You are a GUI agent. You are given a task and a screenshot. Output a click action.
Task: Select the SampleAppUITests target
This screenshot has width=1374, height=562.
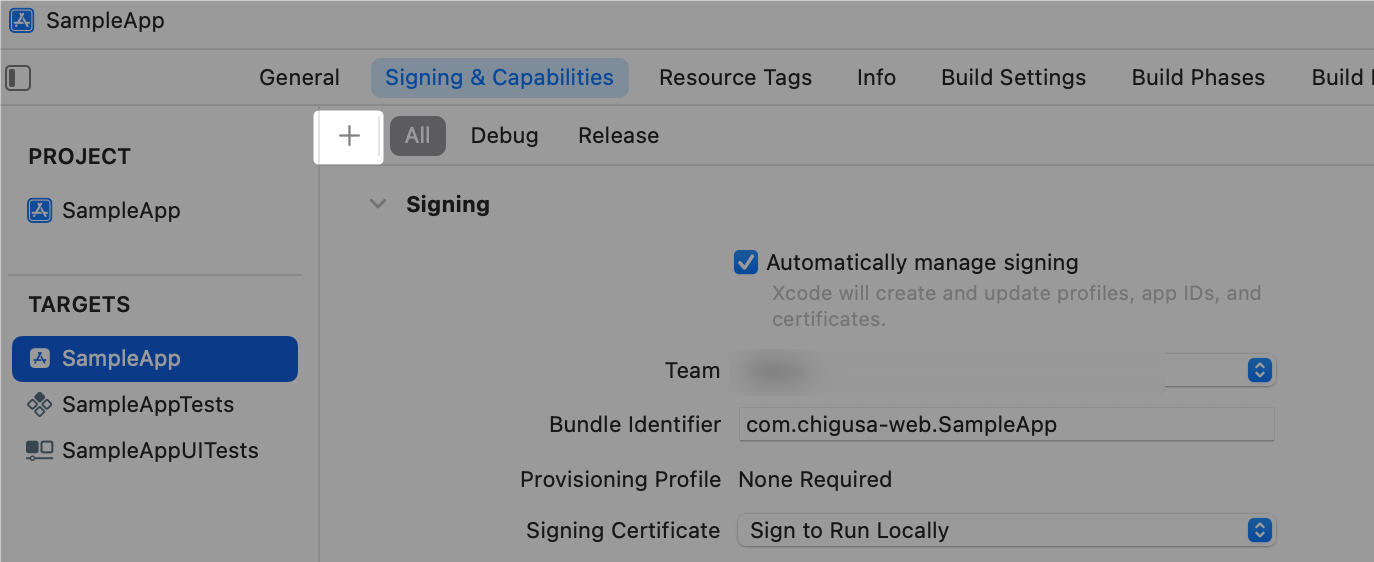pos(160,451)
